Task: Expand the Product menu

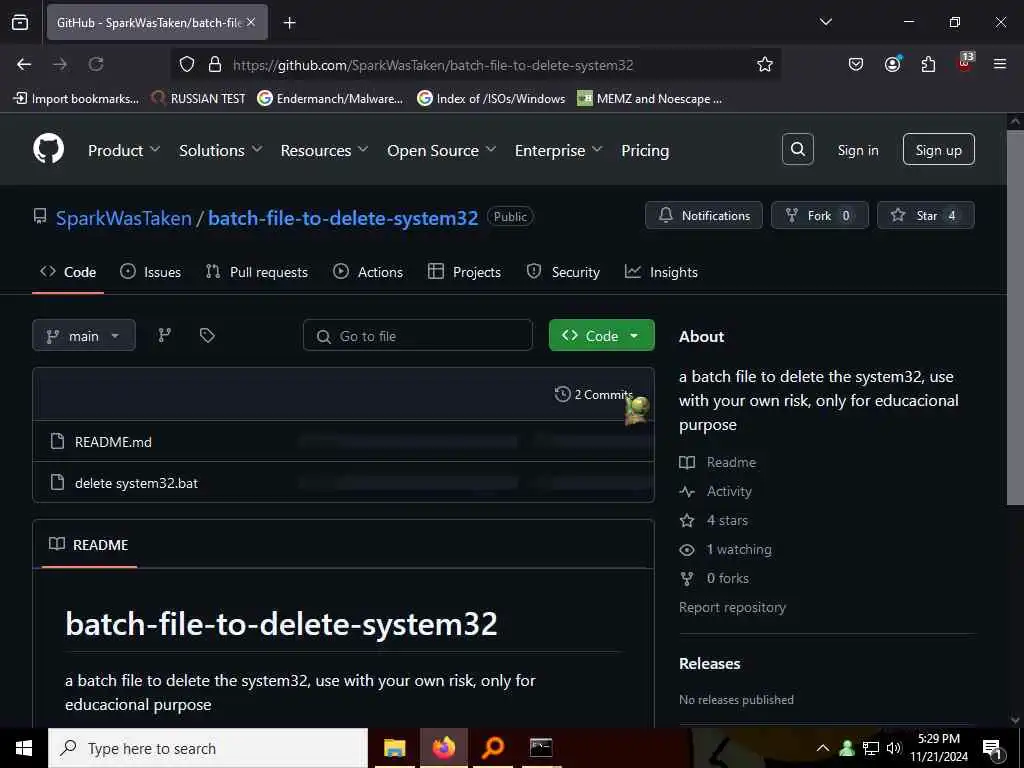Action: pos(124,150)
